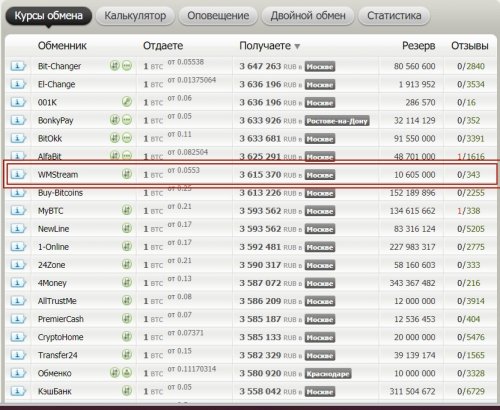Click the green badge in КэшБанк row
500x410 pixels.
pyautogui.click(x=127, y=390)
